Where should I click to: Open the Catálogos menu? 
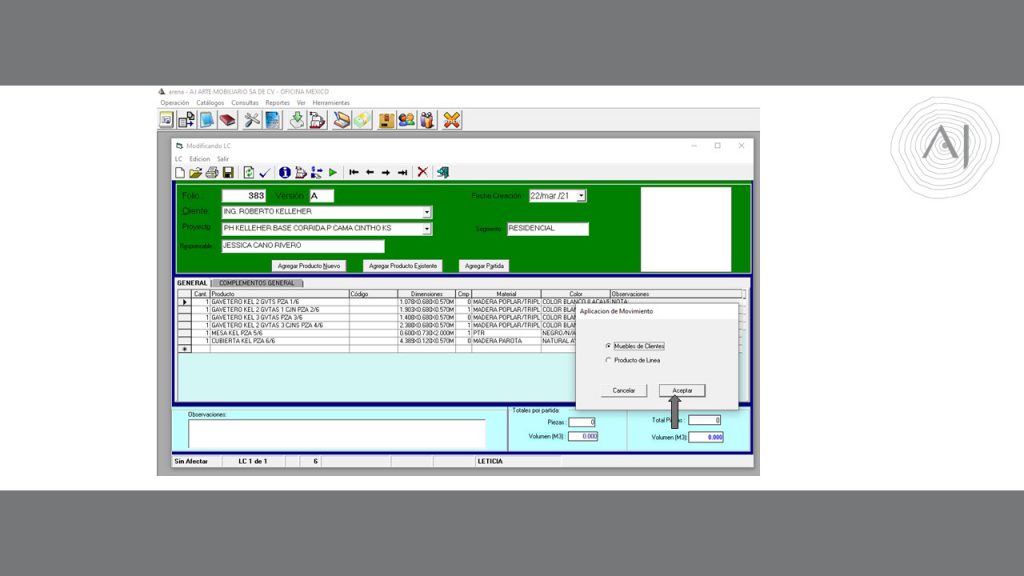(x=210, y=103)
